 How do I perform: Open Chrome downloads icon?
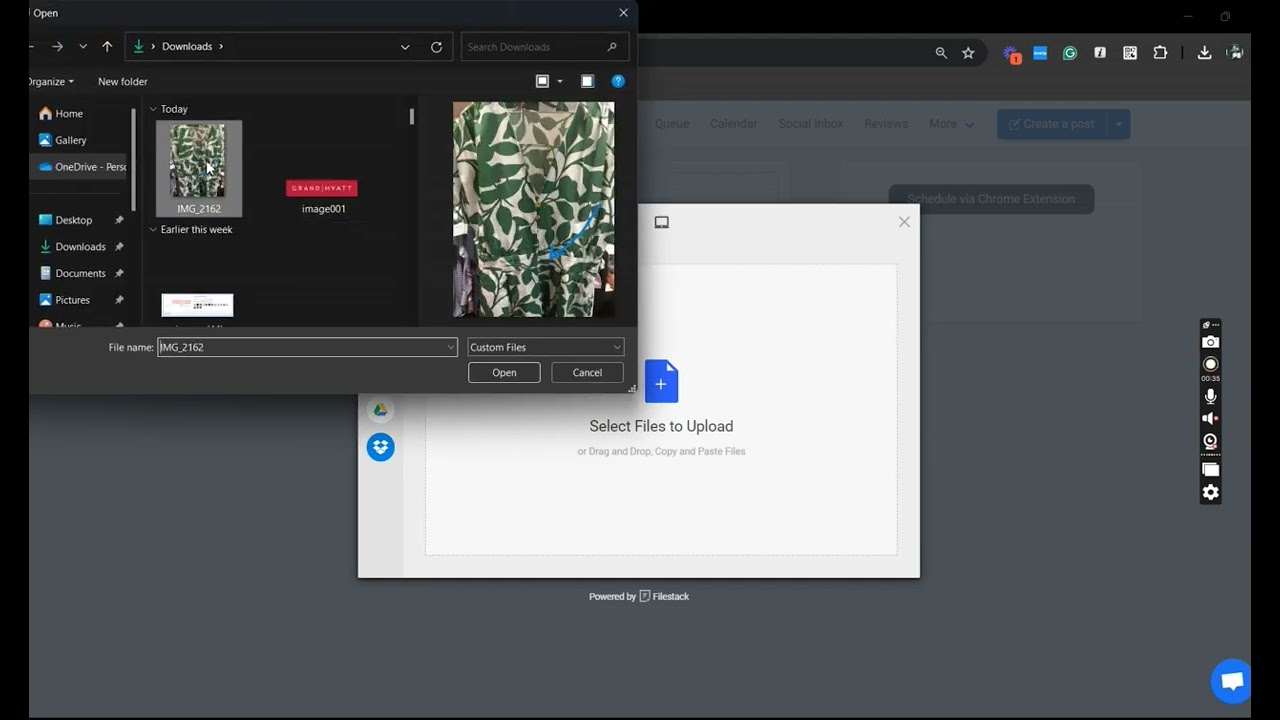[x=1205, y=53]
